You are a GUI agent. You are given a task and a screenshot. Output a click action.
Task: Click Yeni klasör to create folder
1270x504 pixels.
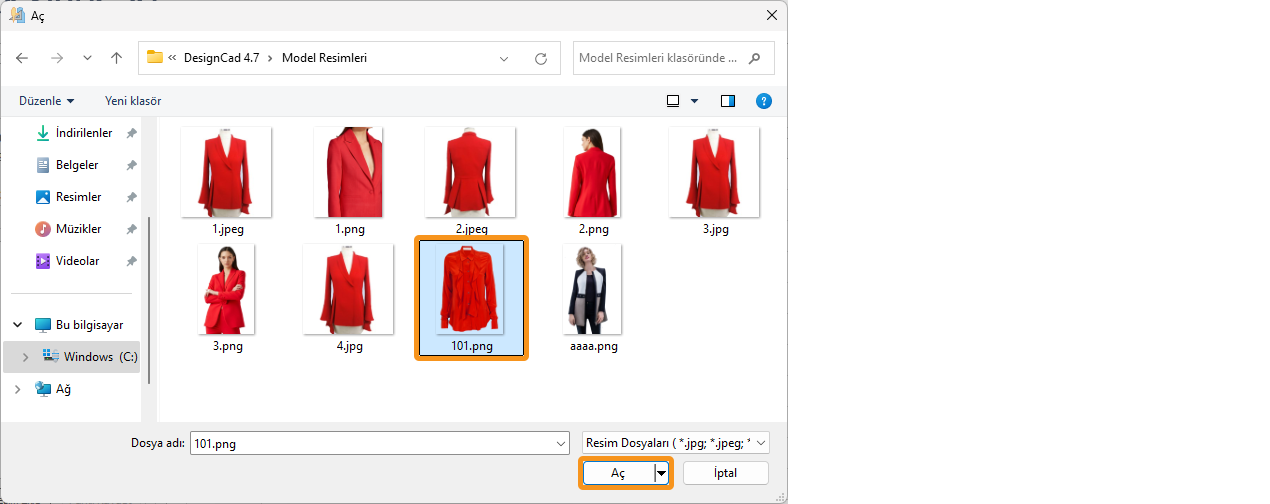tap(133, 101)
